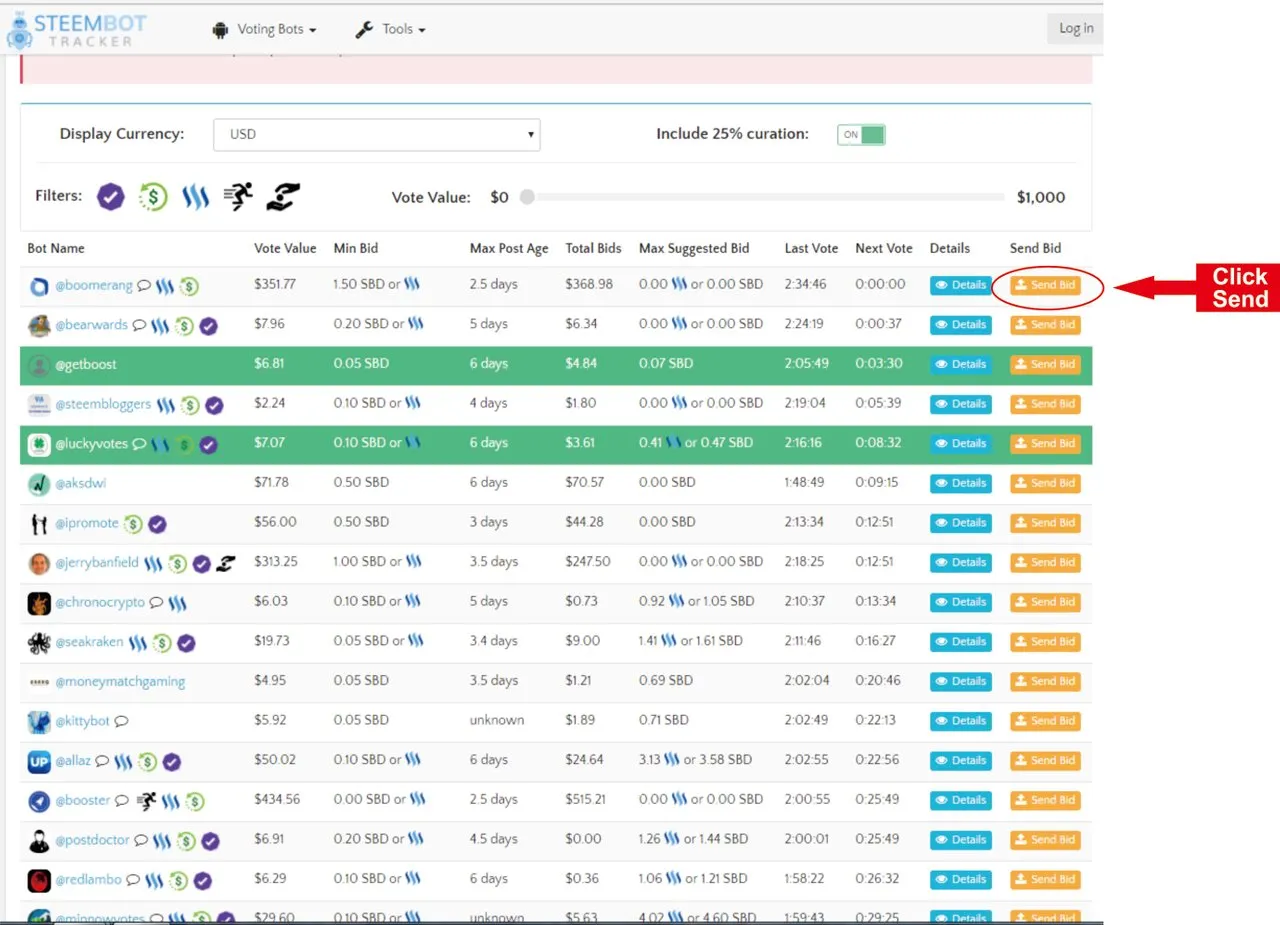Viewport: 1280px width, 925px height.
Task: Click the hand icon beside @jerrybanfield
Action: click(x=225, y=563)
